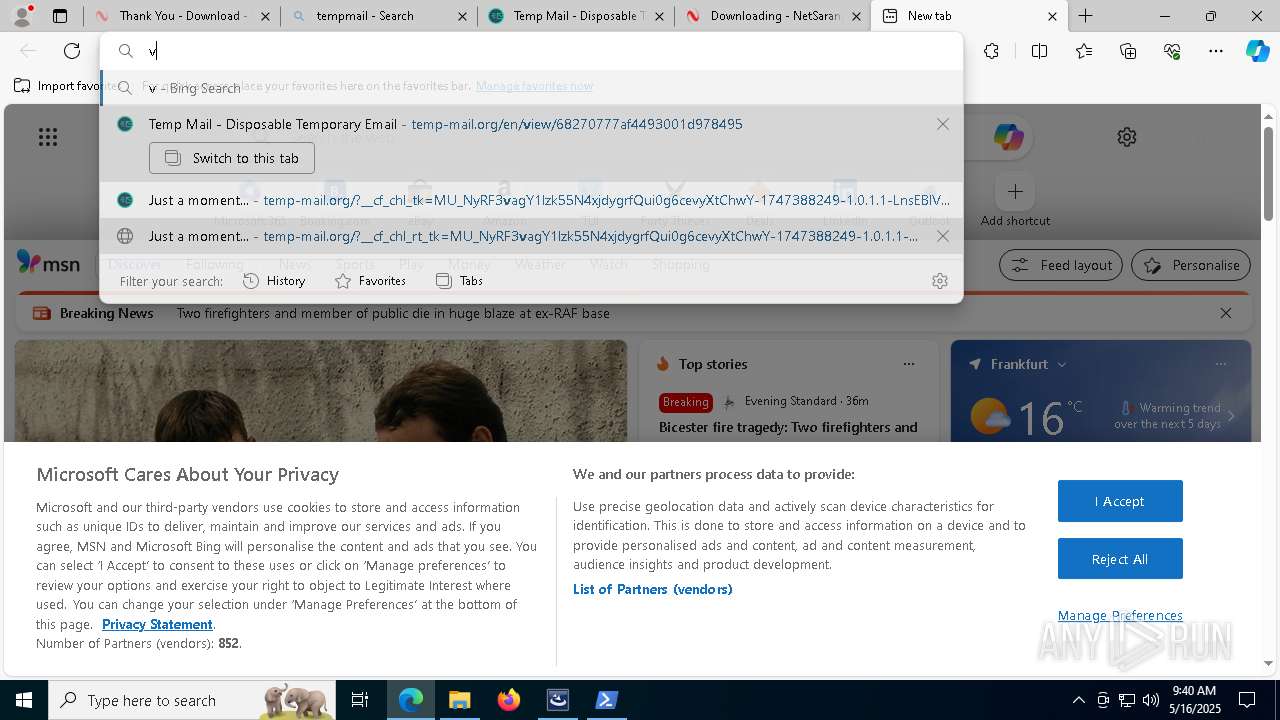Expand the weather trend arrow

(1231, 416)
